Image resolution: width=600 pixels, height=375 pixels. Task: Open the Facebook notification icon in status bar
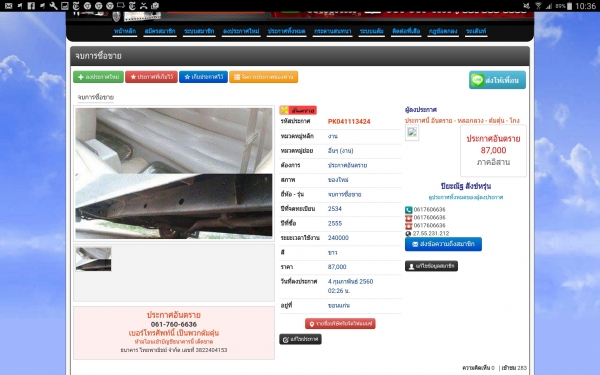coord(31,5)
